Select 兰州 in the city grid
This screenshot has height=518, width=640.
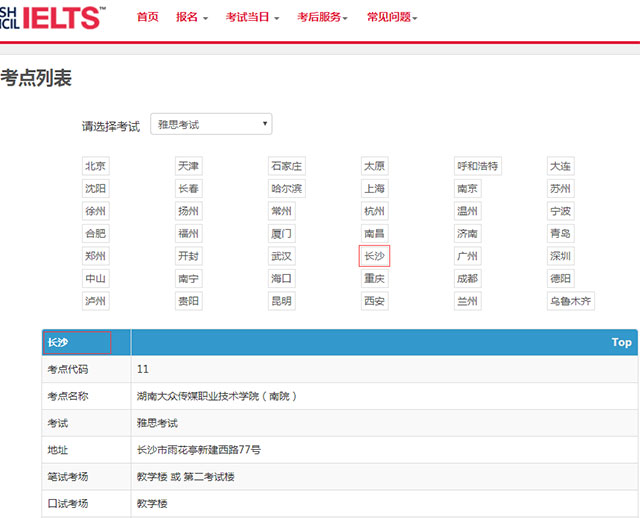pos(467,301)
